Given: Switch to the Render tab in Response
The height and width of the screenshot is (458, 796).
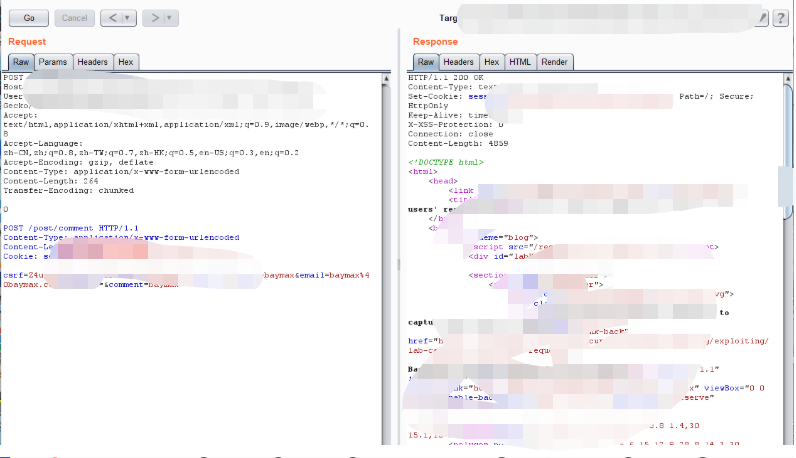Looking at the screenshot, I should [554, 62].
